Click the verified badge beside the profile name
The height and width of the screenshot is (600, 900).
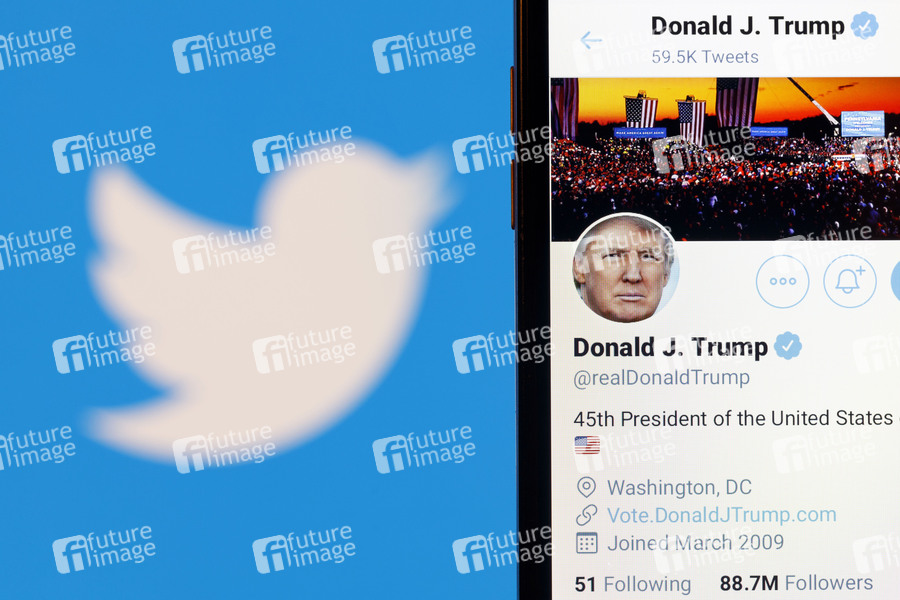click(788, 346)
